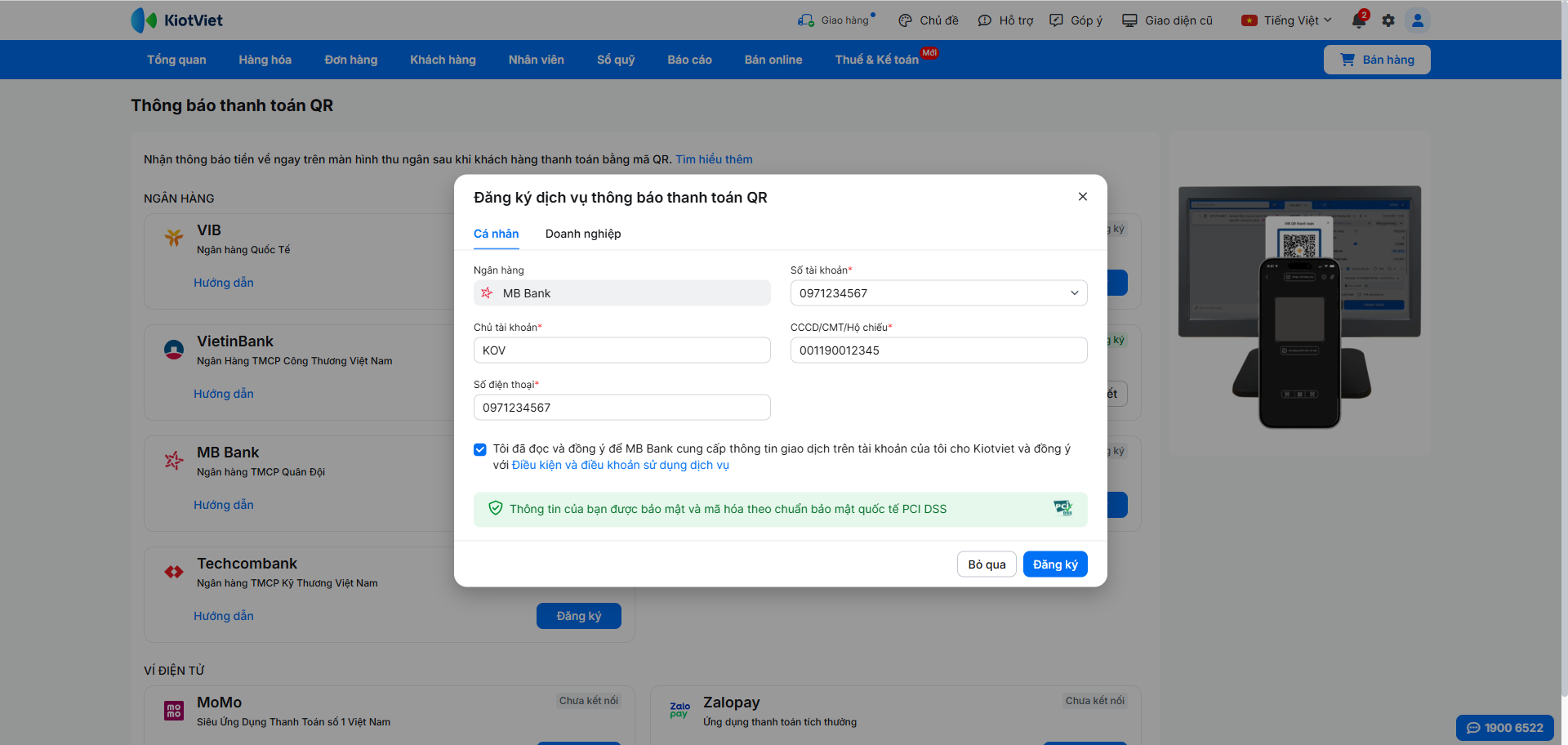Edit the Số điện thoại field
This screenshot has height=745, width=1568.
[x=622, y=408]
